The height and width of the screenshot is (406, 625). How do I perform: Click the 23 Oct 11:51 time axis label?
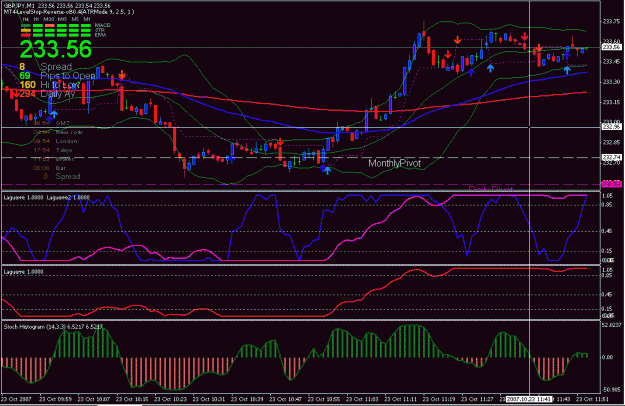coord(592,399)
